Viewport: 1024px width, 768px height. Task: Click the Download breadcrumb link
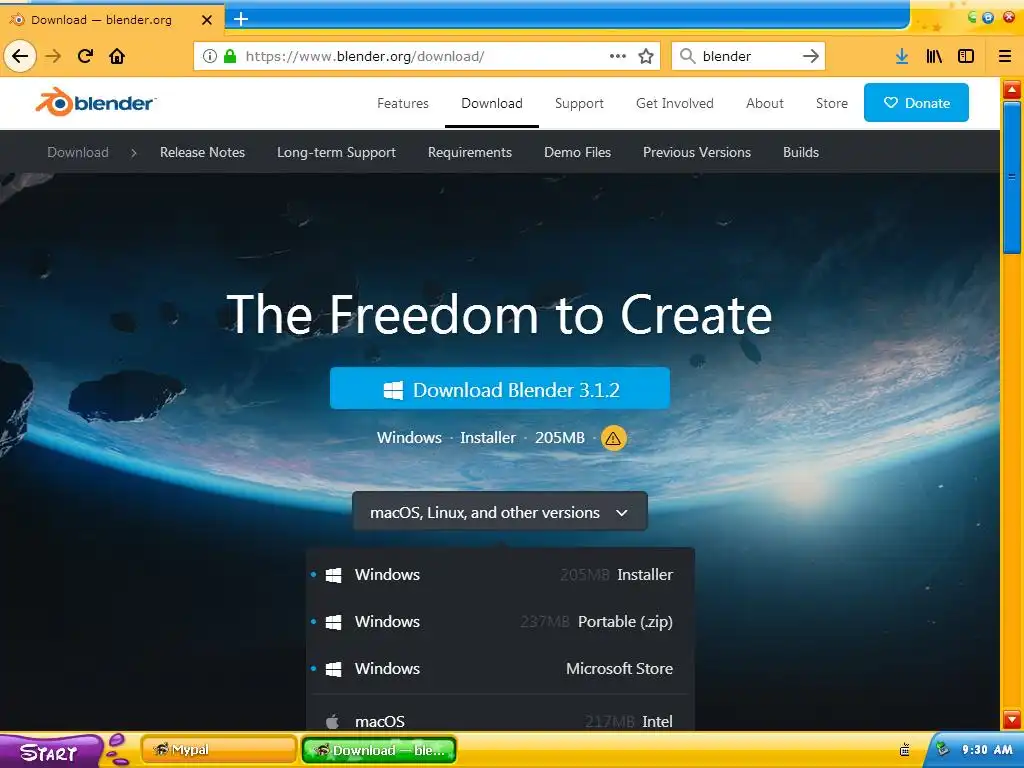click(78, 152)
